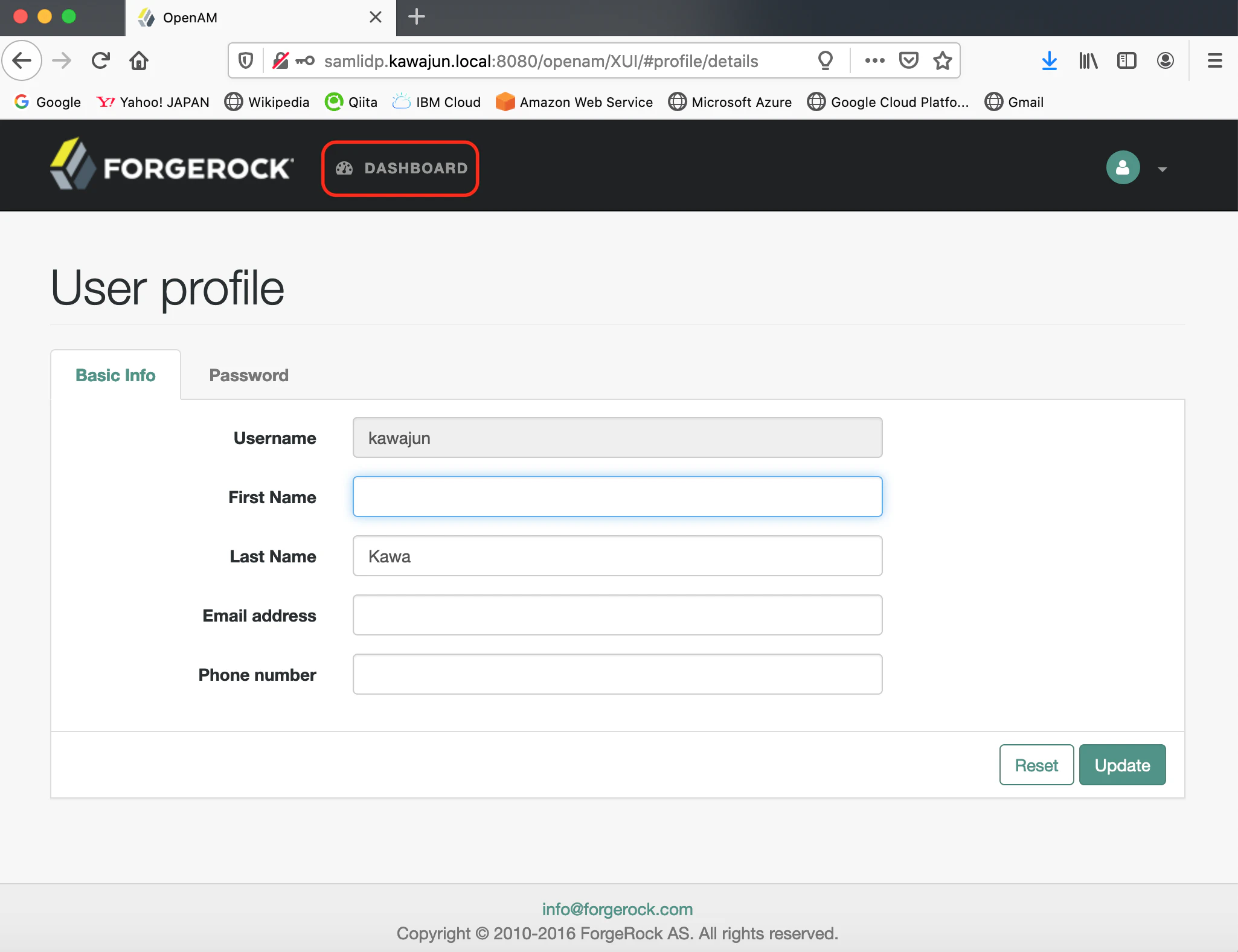The width and height of the screenshot is (1238, 952).
Task: Click the green user avatar icon
Action: 1123,167
